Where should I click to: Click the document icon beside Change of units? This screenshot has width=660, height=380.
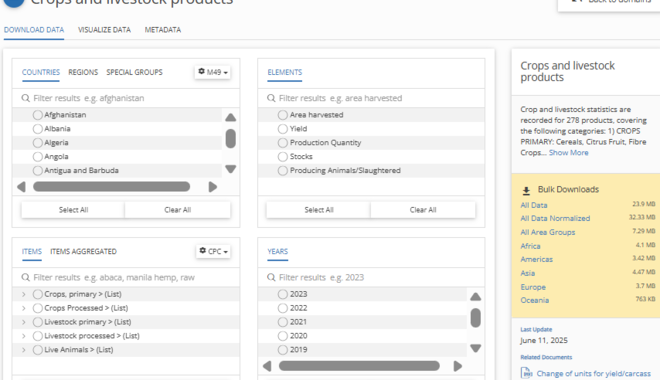[x=526, y=373]
